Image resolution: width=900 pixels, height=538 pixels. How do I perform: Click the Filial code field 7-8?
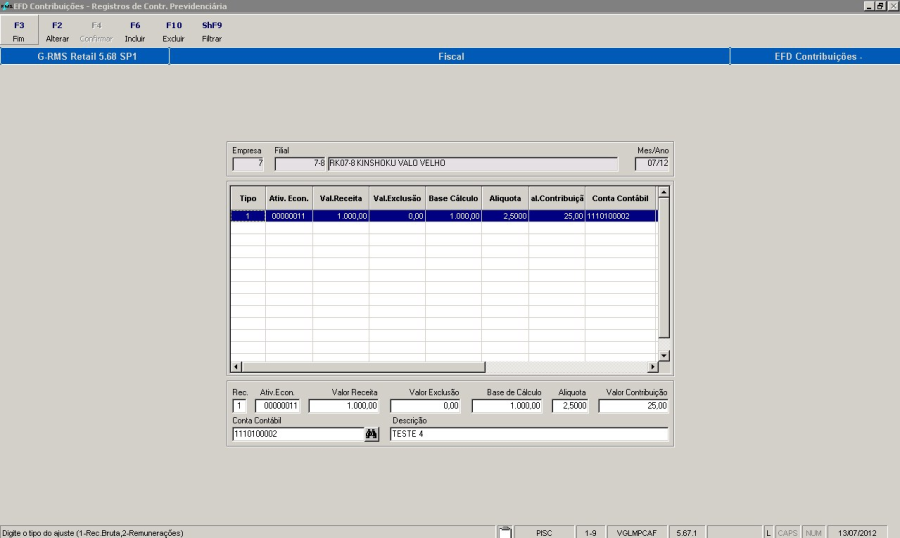point(300,164)
